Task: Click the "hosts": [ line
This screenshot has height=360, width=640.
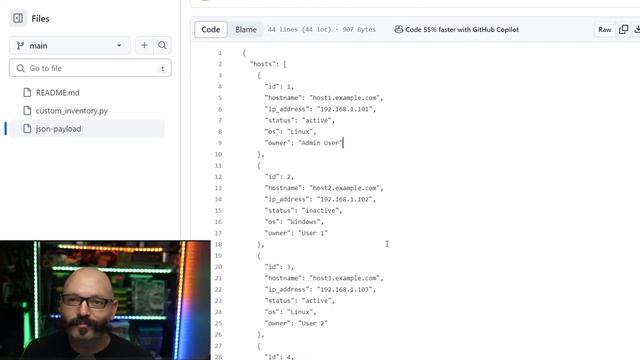Action: 268,64
